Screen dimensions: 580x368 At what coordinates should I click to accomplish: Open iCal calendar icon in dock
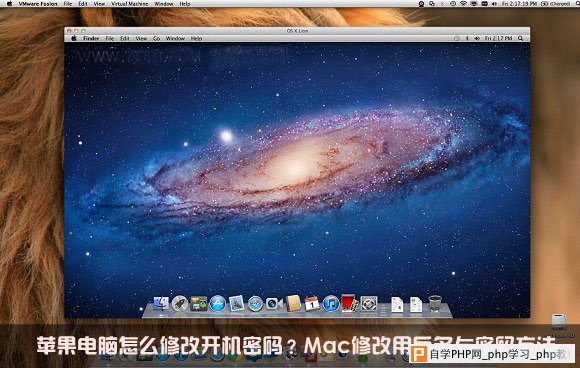click(312, 303)
